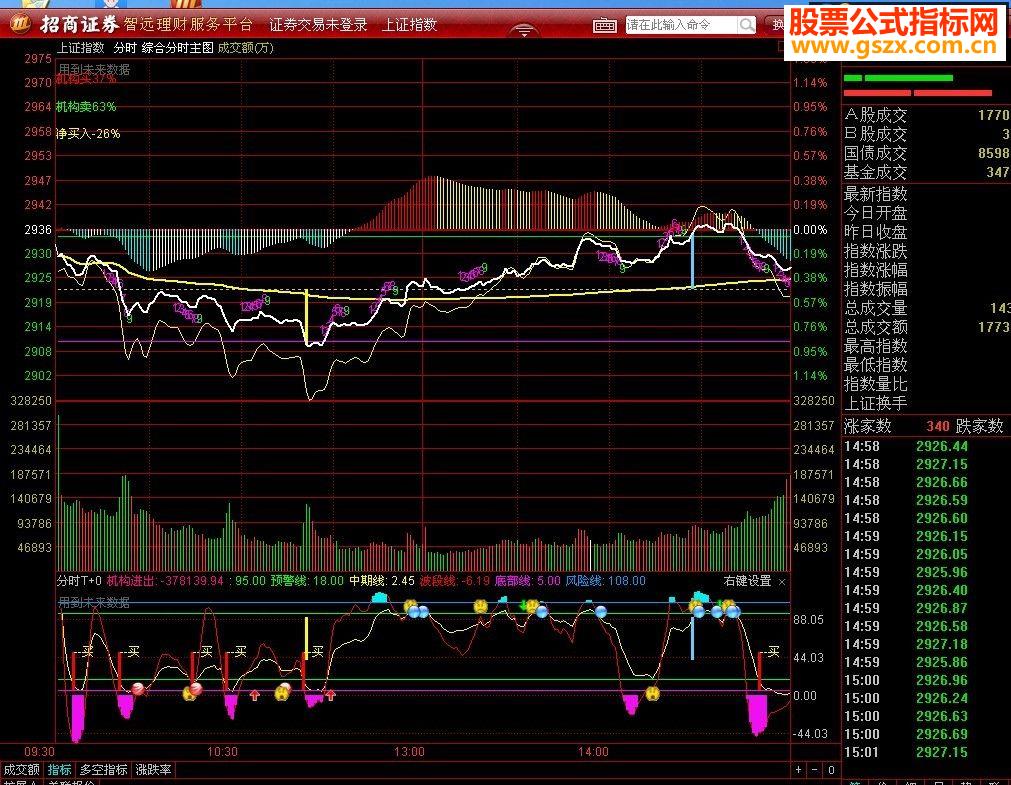Click the 净买入-26% label
1011x785 pixels.
(88, 134)
